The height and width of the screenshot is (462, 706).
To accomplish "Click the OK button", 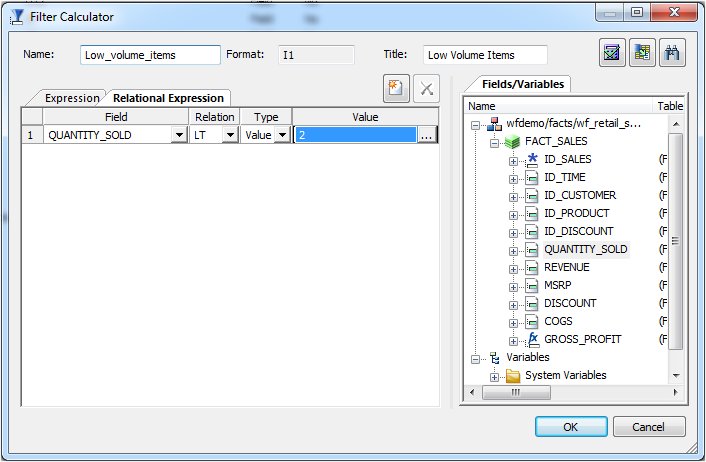I will click(x=571, y=426).
